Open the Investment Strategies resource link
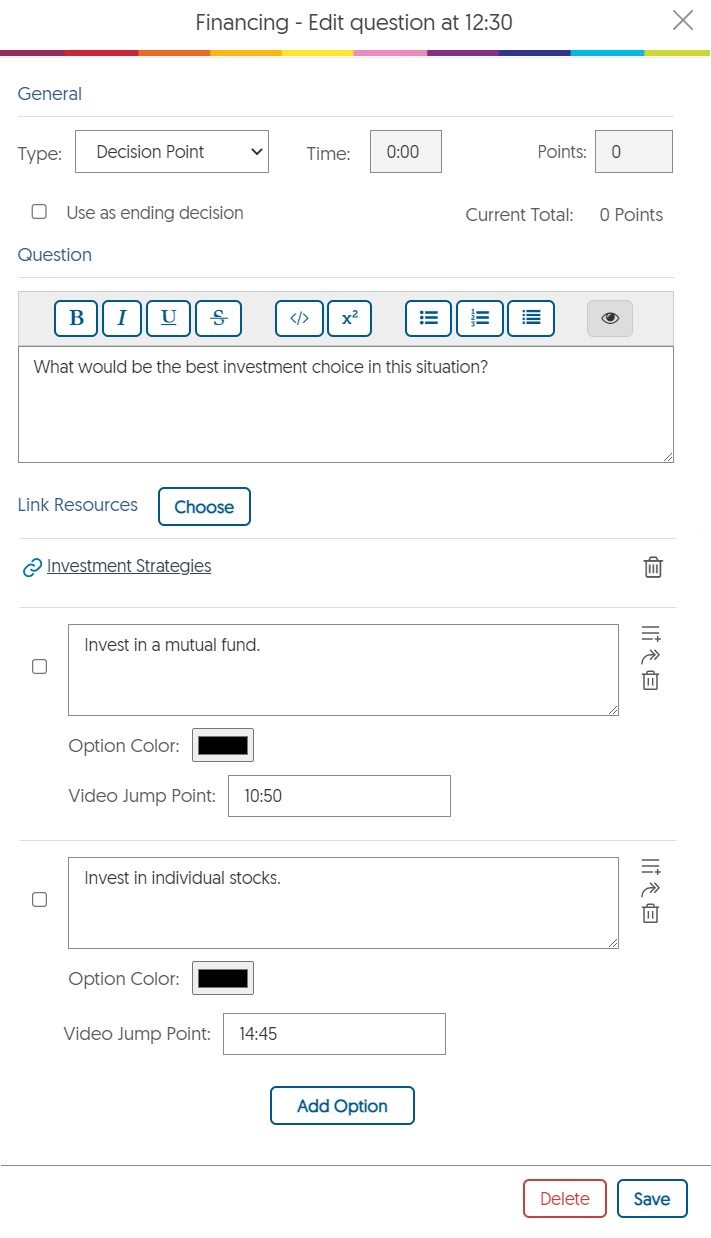Image resolution: width=711 pixels, height=1238 pixels. pyautogui.click(x=129, y=566)
